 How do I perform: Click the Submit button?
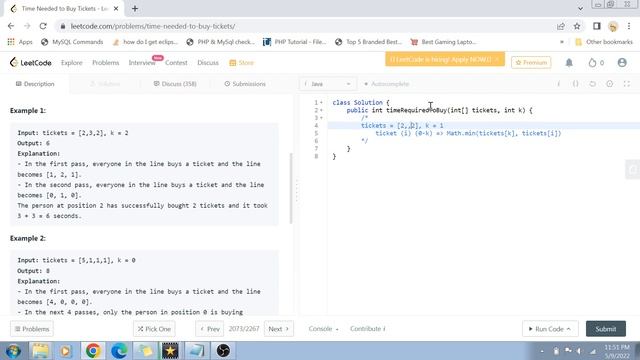pyautogui.click(x=606, y=329)
